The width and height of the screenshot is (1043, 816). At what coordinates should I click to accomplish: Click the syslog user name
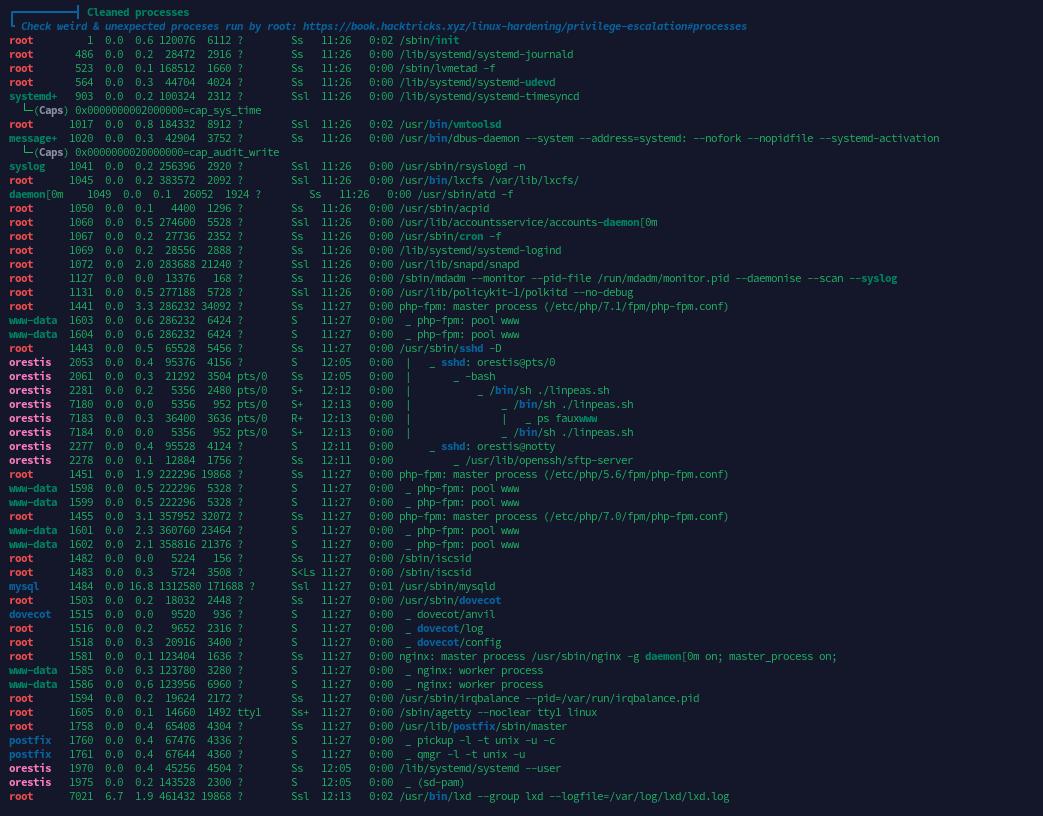[x=27, y=166]
